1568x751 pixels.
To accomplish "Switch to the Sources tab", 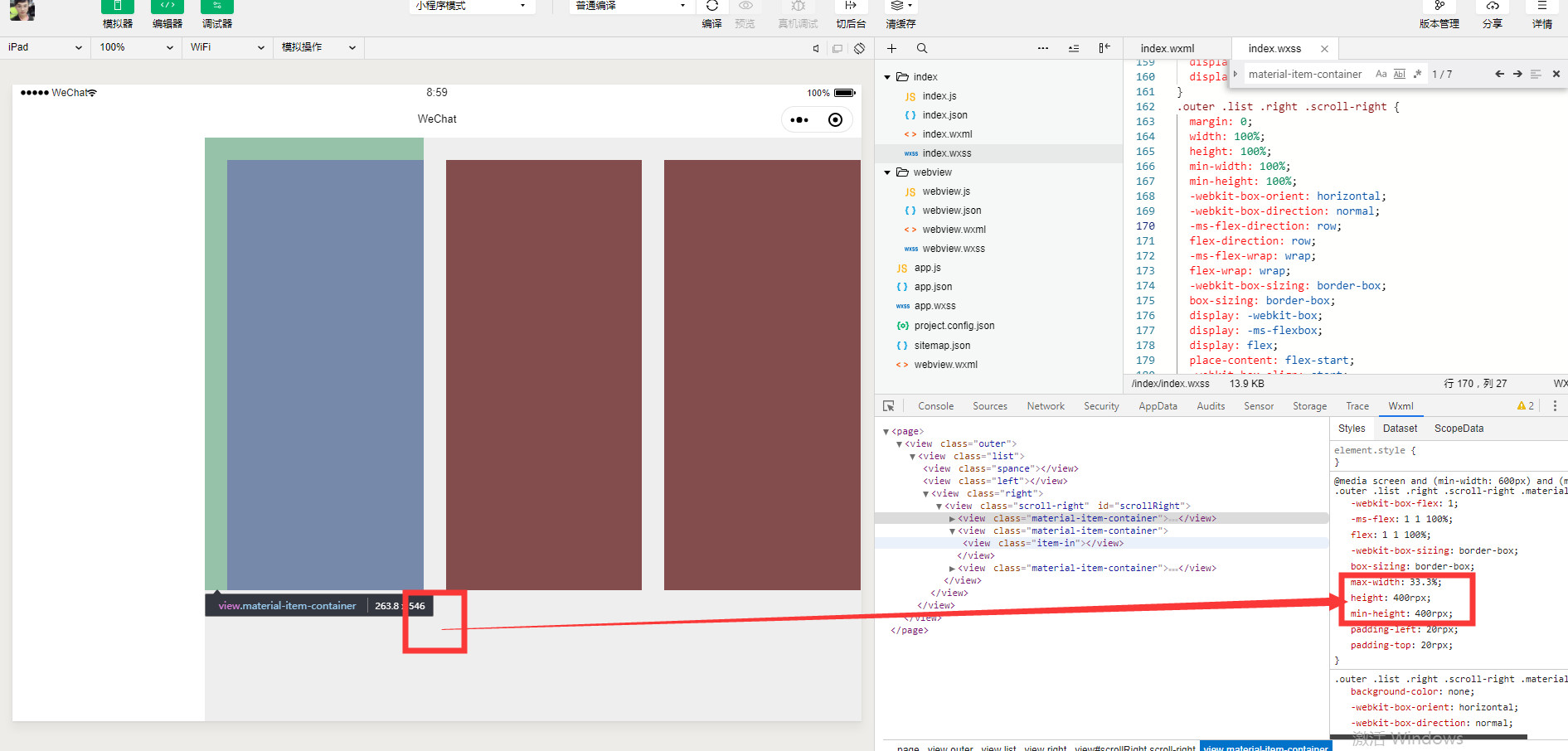I will tap(990, 406).
